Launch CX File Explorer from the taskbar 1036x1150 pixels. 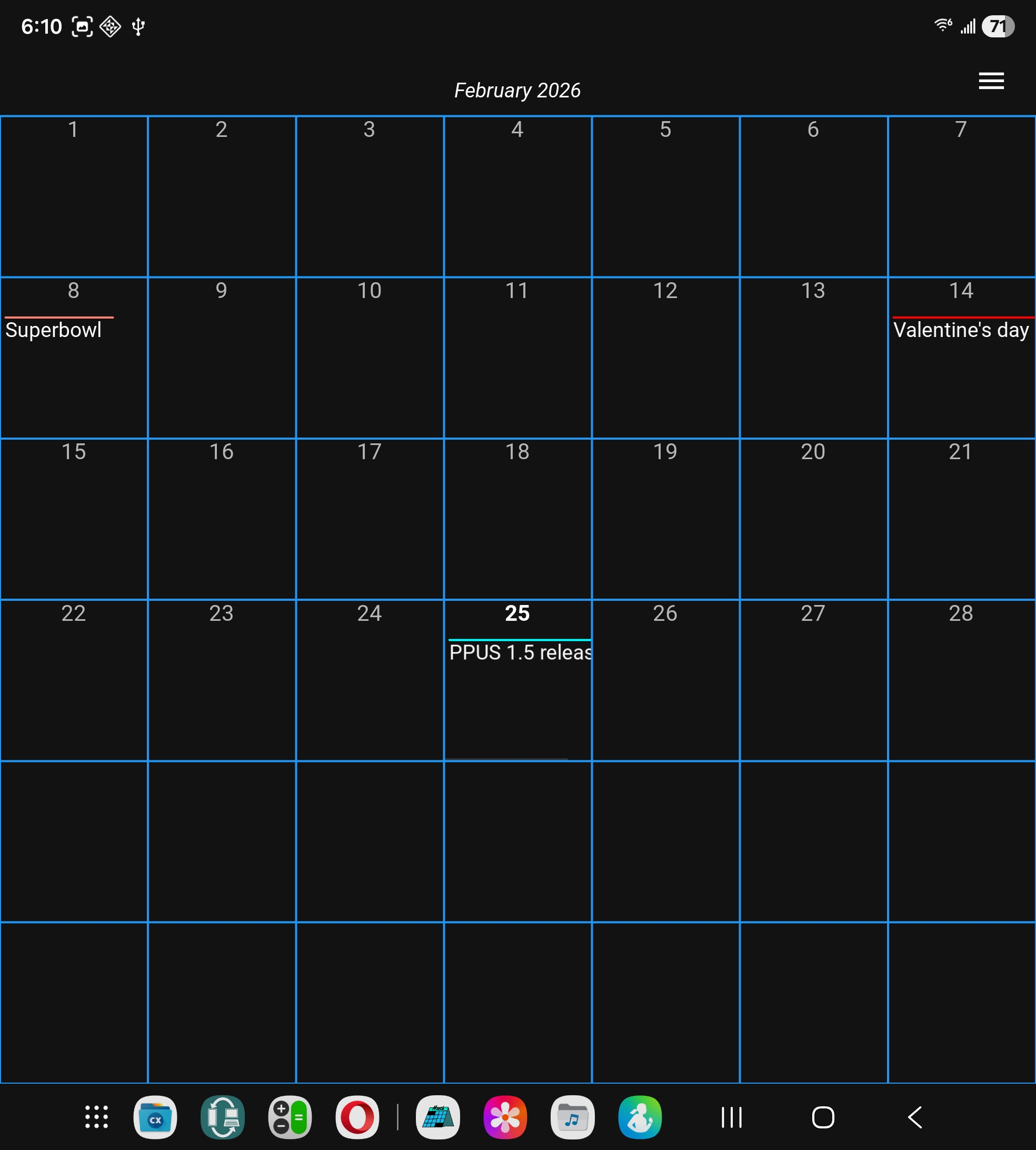click(x=155, y=1117)
